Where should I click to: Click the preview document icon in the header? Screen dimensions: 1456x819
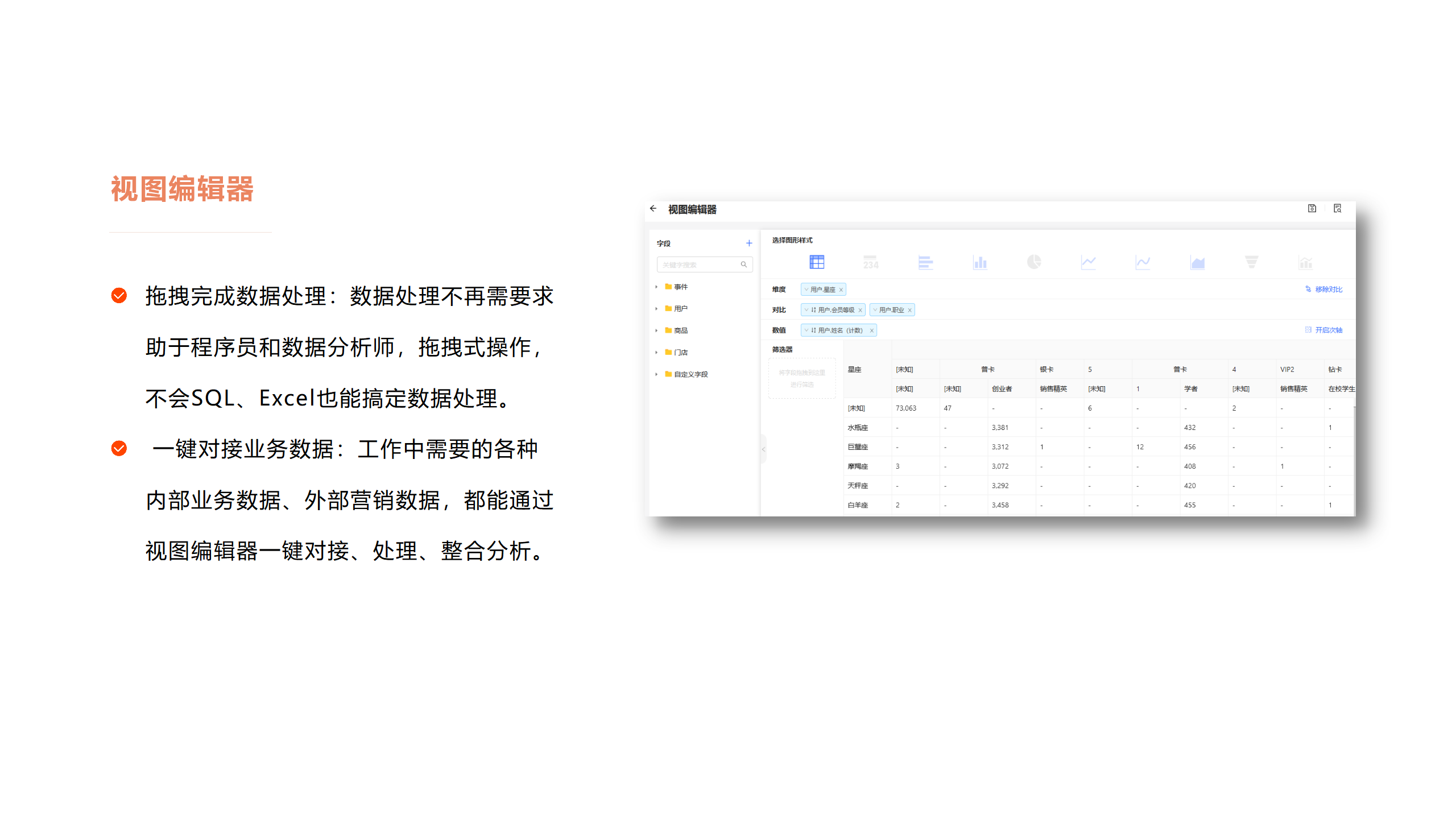(1337, 209)
